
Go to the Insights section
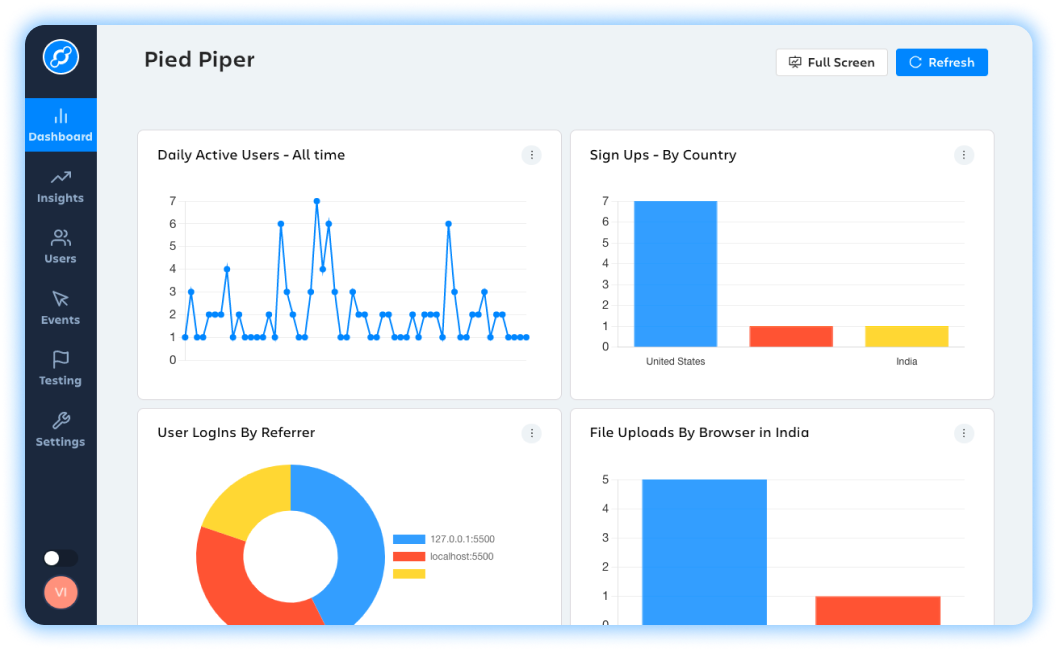[61, 187]
